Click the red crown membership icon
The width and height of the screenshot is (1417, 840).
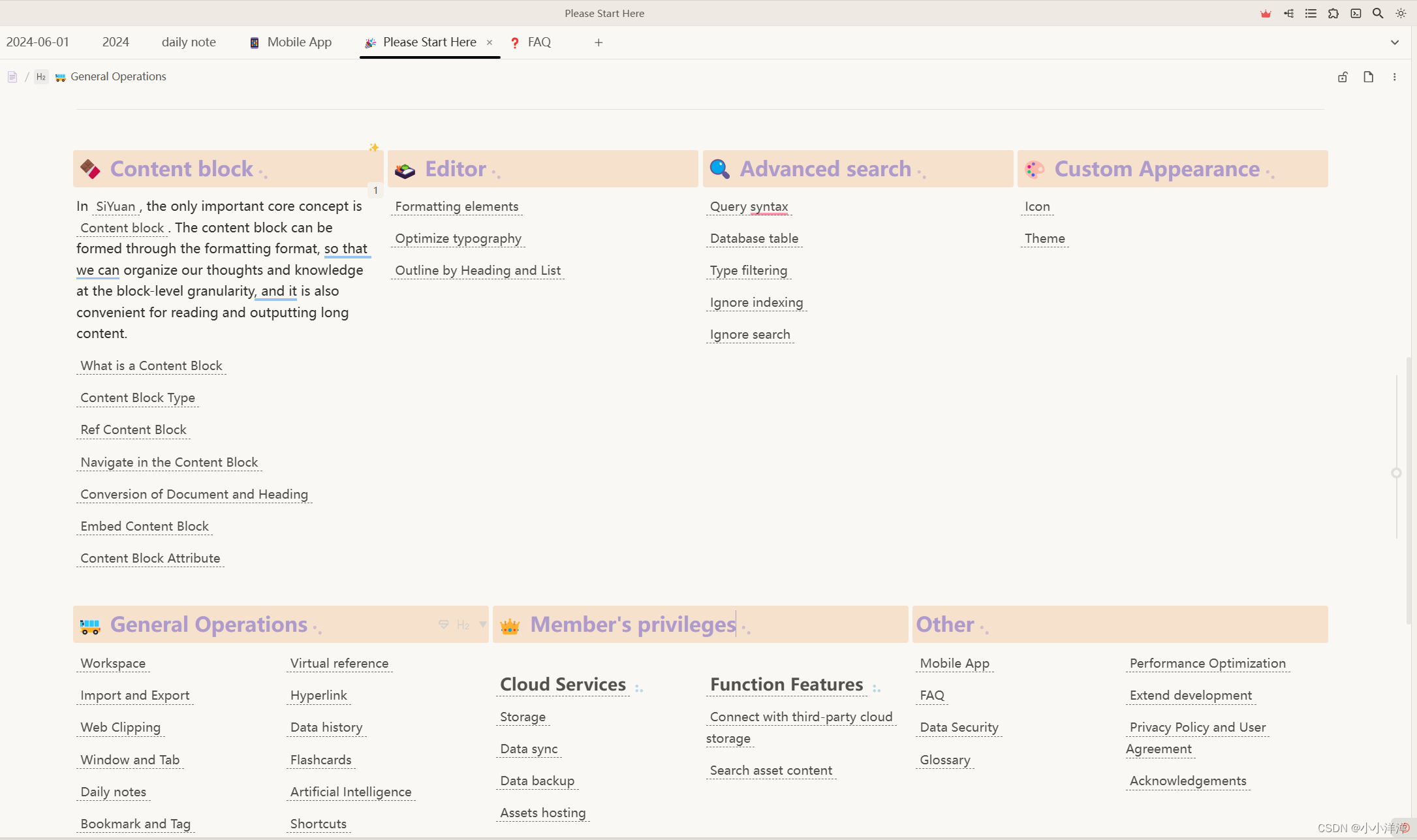point(1266,13)
